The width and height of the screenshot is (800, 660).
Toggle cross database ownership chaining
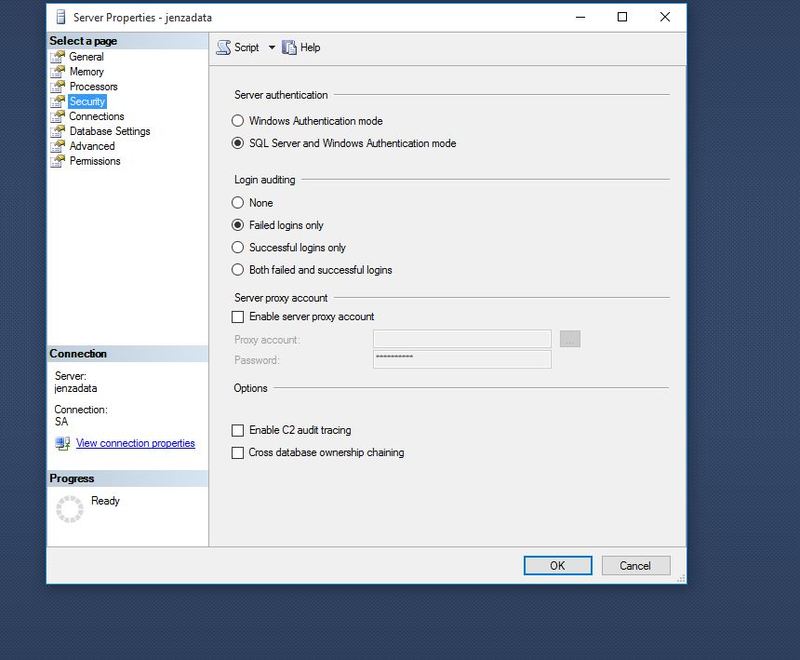click(x=238, y=452)
